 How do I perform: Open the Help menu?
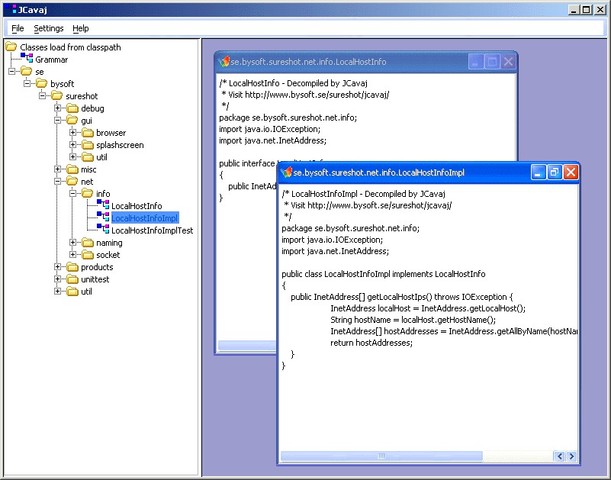point(80,28)
